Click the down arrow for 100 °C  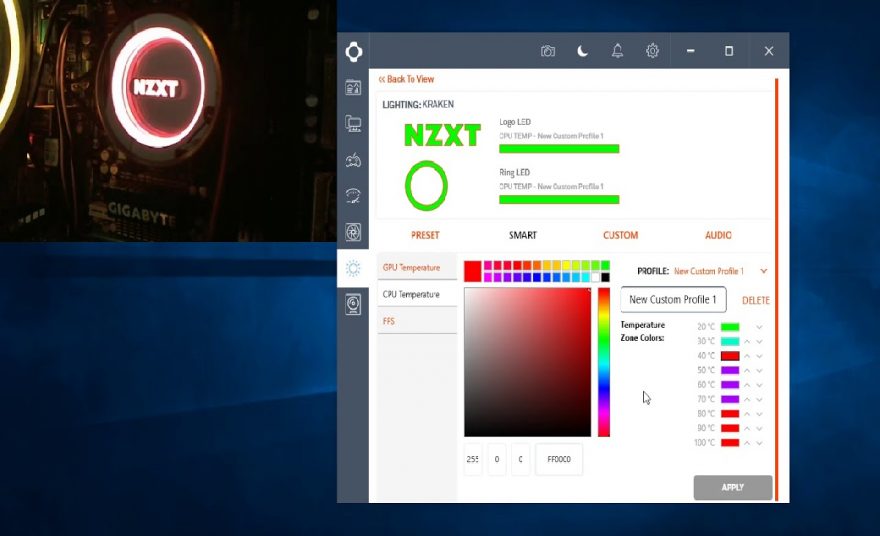point(759,443)
